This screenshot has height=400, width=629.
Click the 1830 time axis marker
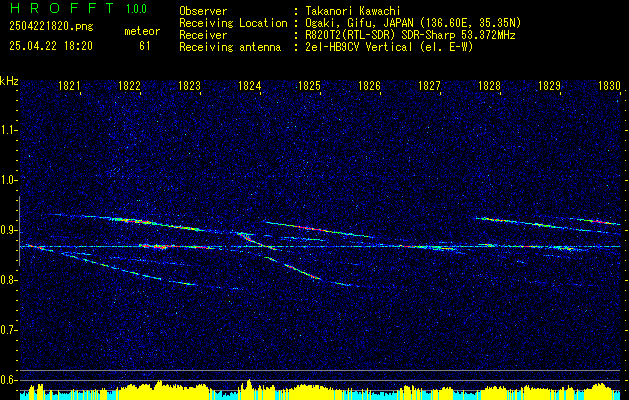(x=609, y=85)
